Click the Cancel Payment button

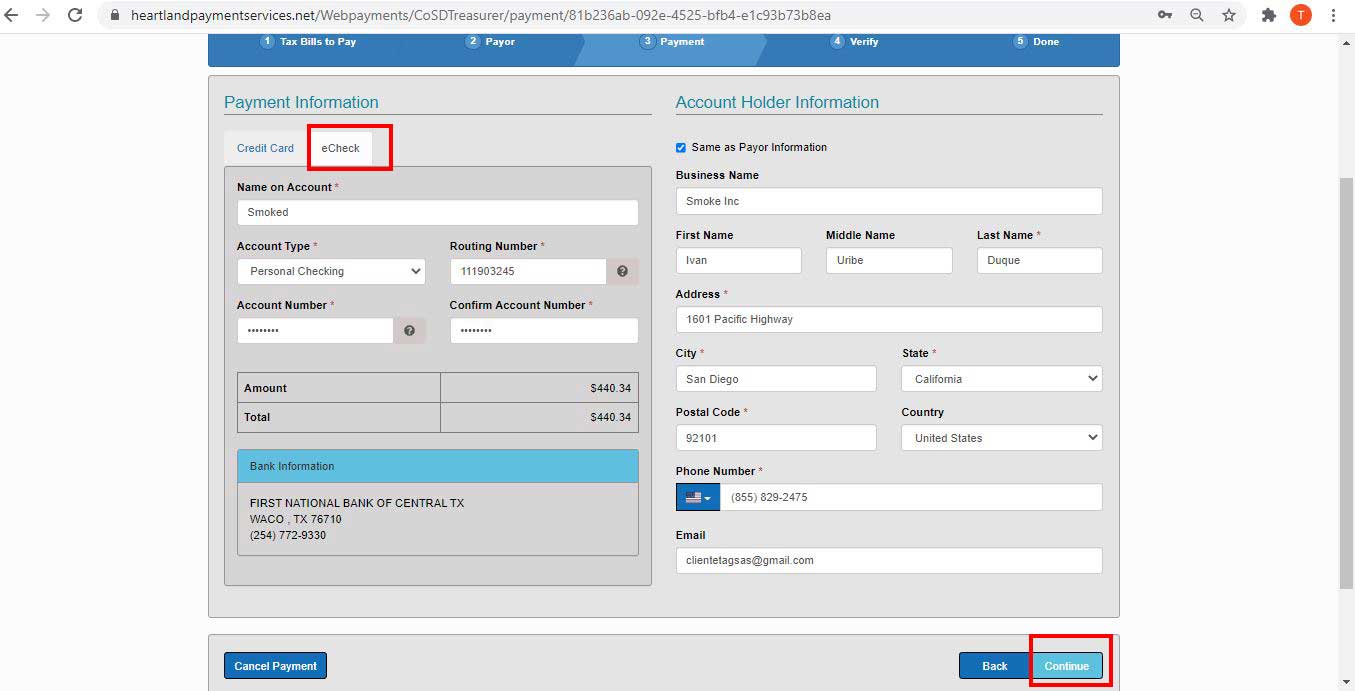[x=275, y=666]
